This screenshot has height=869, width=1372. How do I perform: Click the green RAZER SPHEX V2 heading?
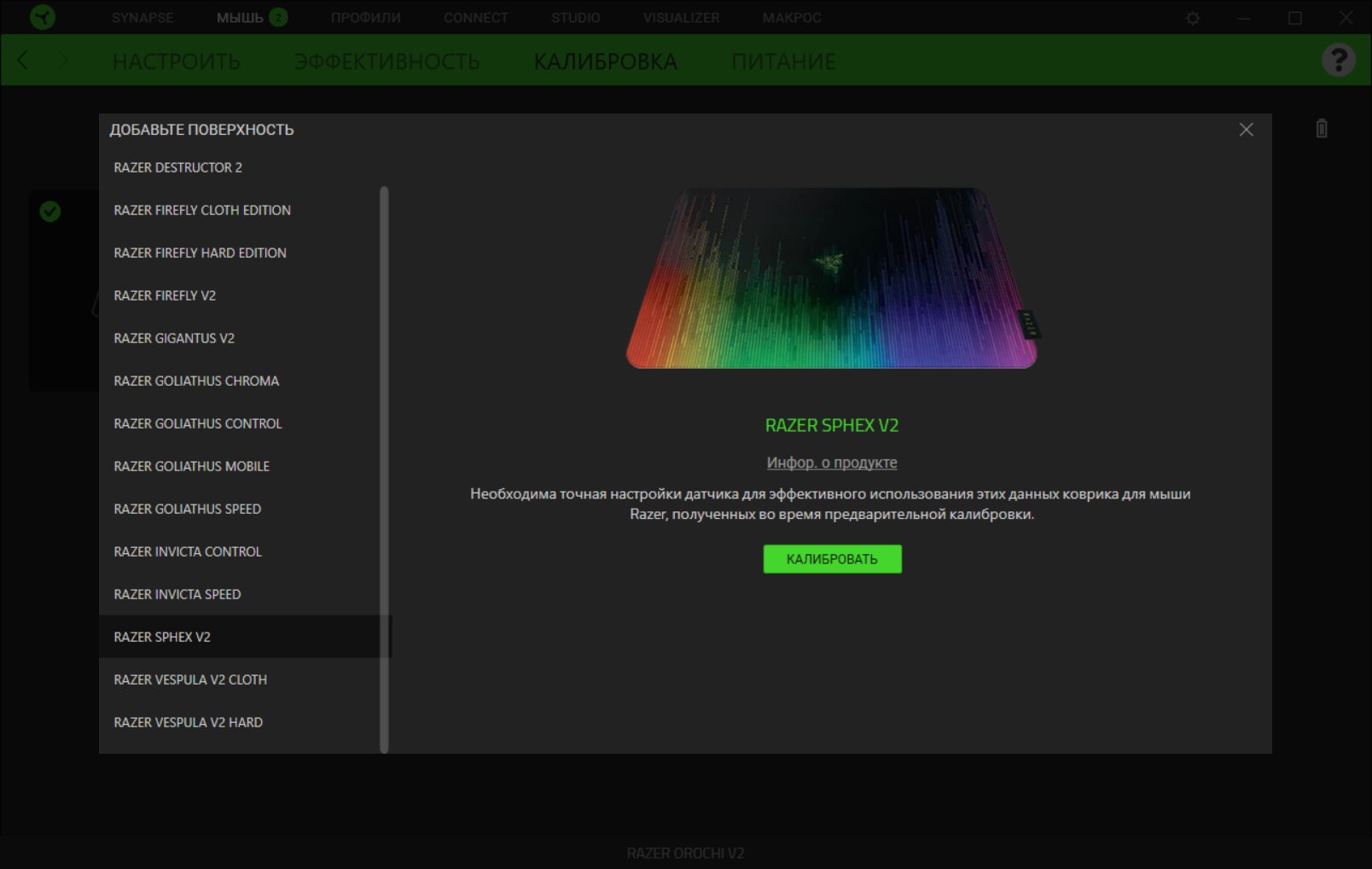tap(832, 425)
